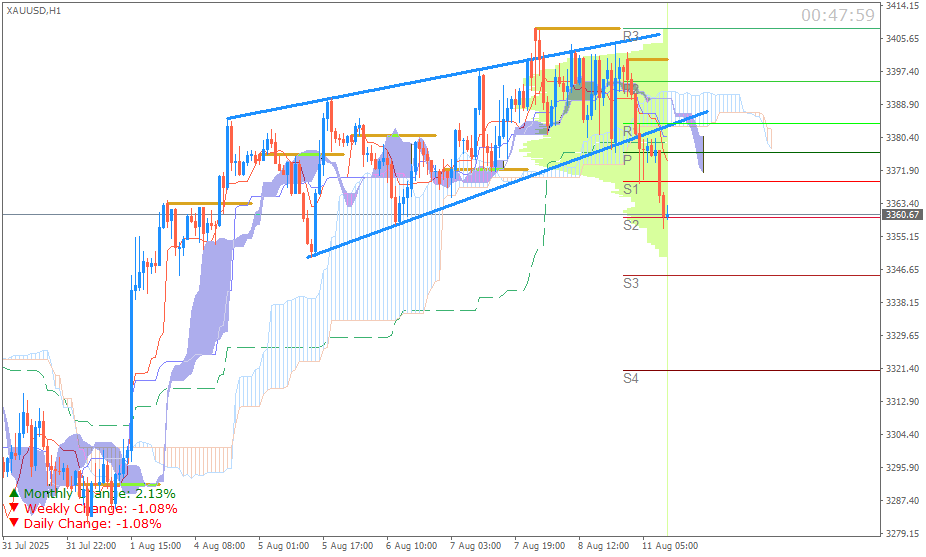Click the 3355.15 price axis label
The height and width of the screenshot is (557, 926).
(902, 236)
